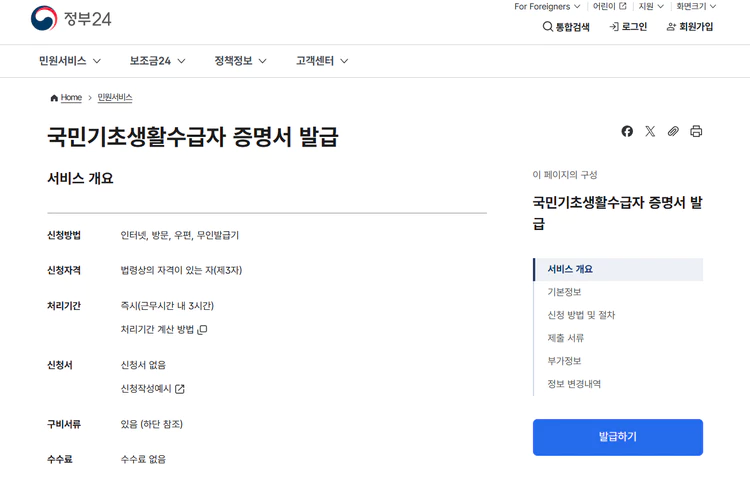This screenshot has width=750, height=479.
Task: Expand the 보조금24 menu
Action: click(157, 61)
